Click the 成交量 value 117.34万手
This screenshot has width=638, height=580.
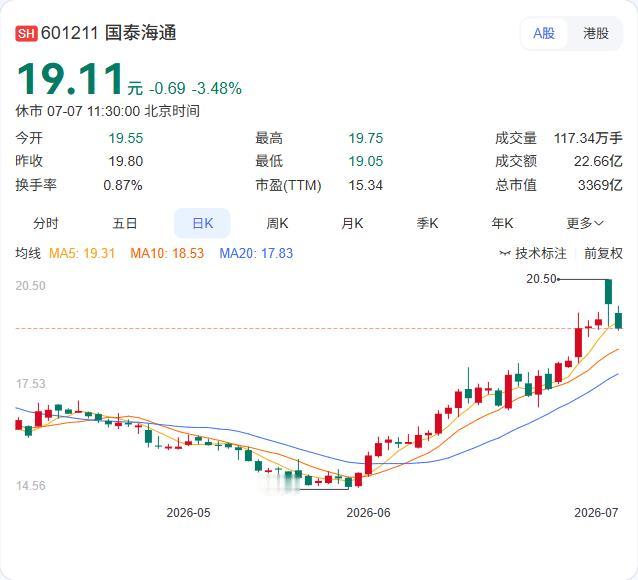tap(588, 138)
